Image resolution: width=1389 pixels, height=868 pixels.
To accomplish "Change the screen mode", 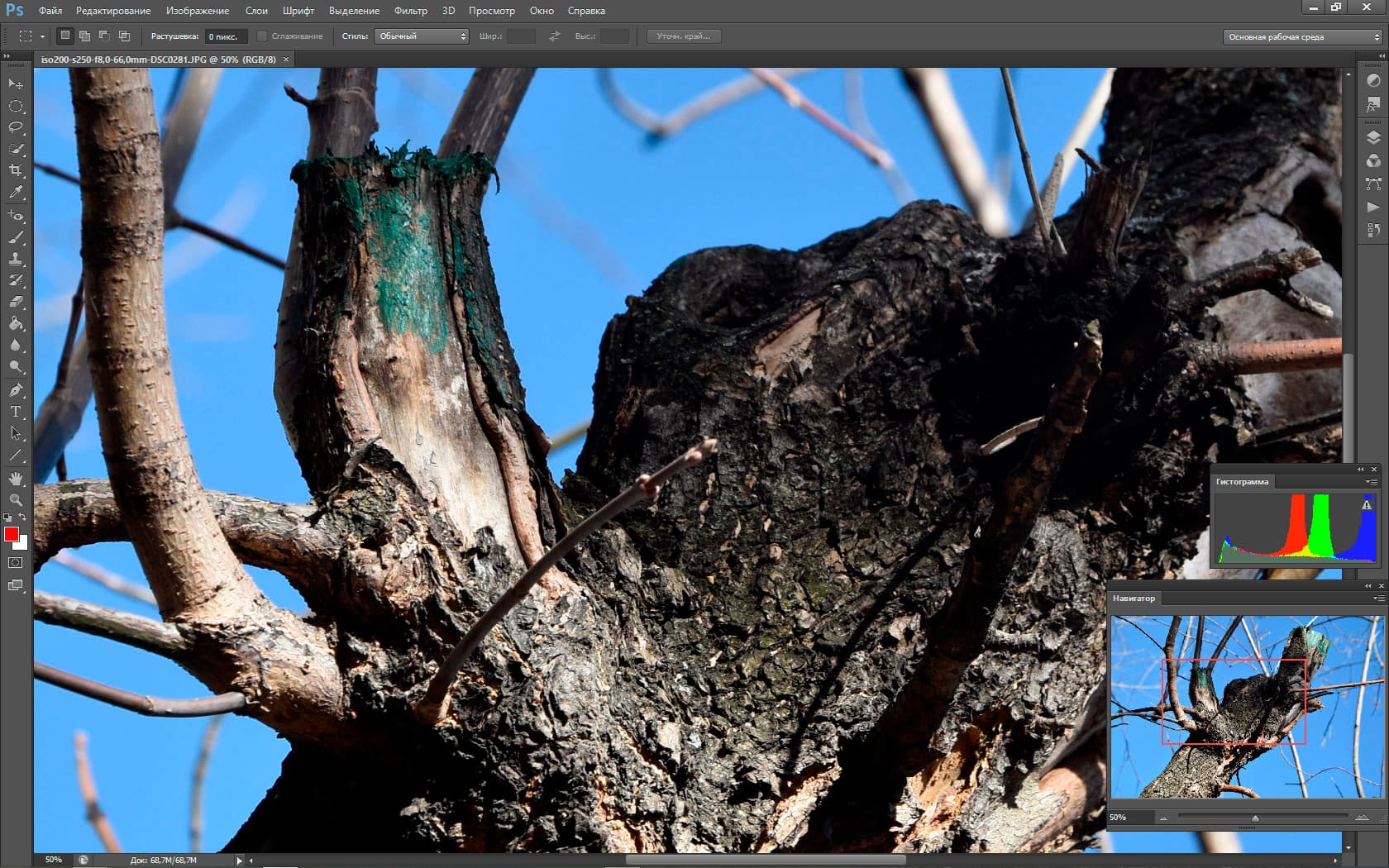I will click(x=16, y=586).
